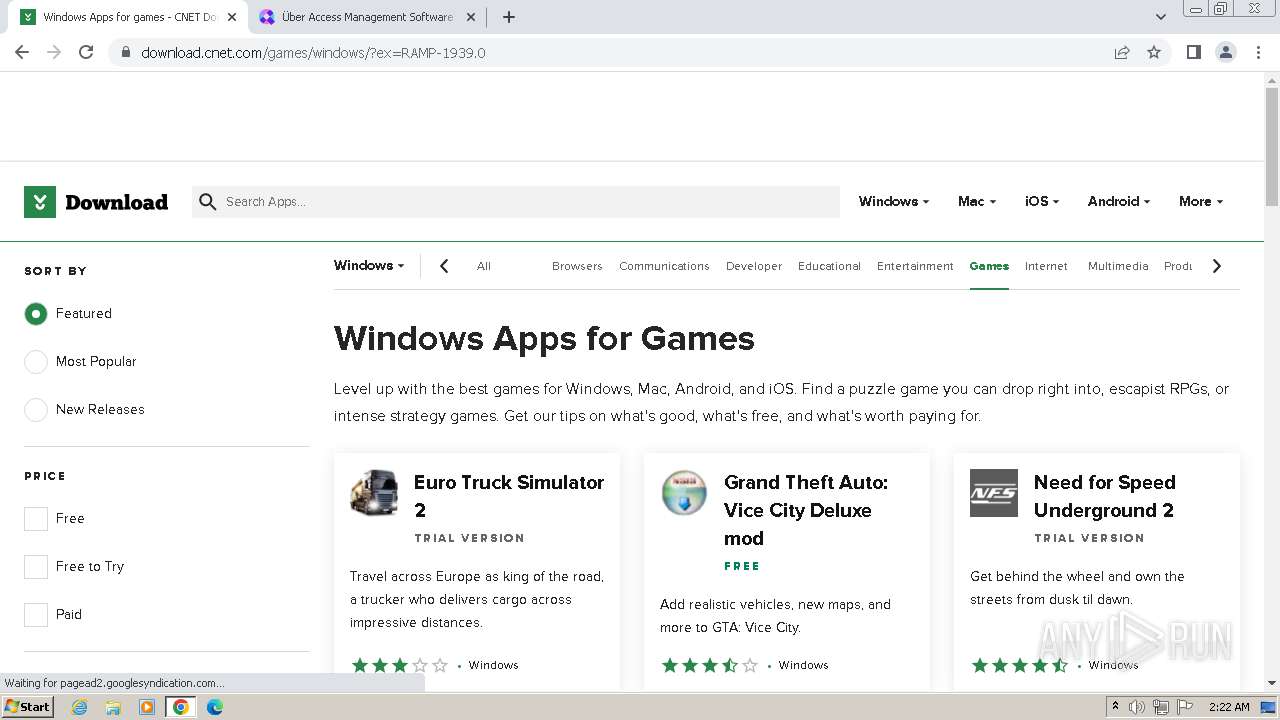
Task: Click the volume speaker tray icon
Action: point(1137,707)
